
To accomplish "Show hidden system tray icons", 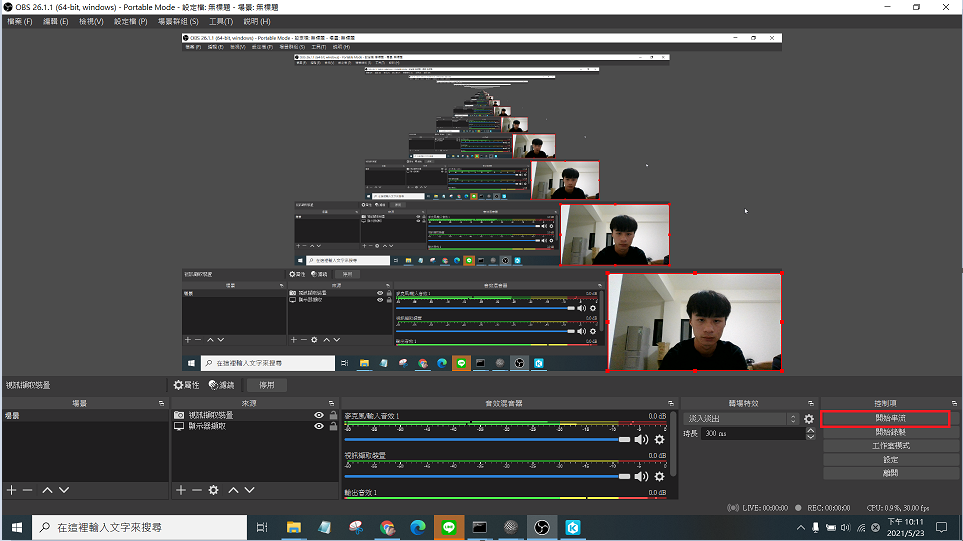I will (x=800, y=527).
